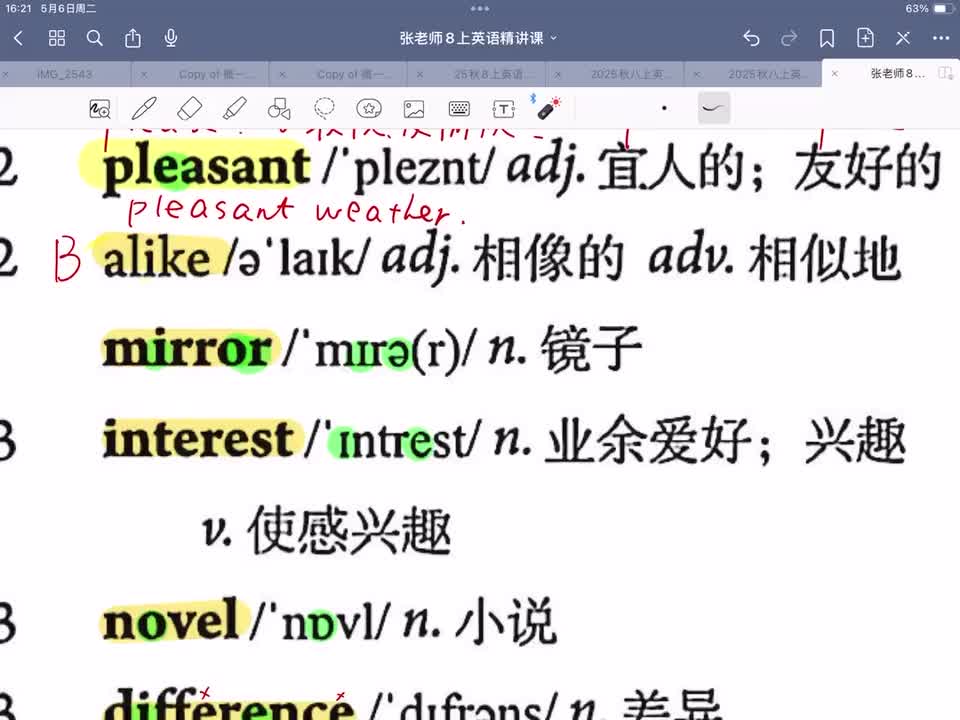Screen dimensions: 960x720
Task: Toggle read-only mode pen-cross icon
Action: tap(903, 39)
